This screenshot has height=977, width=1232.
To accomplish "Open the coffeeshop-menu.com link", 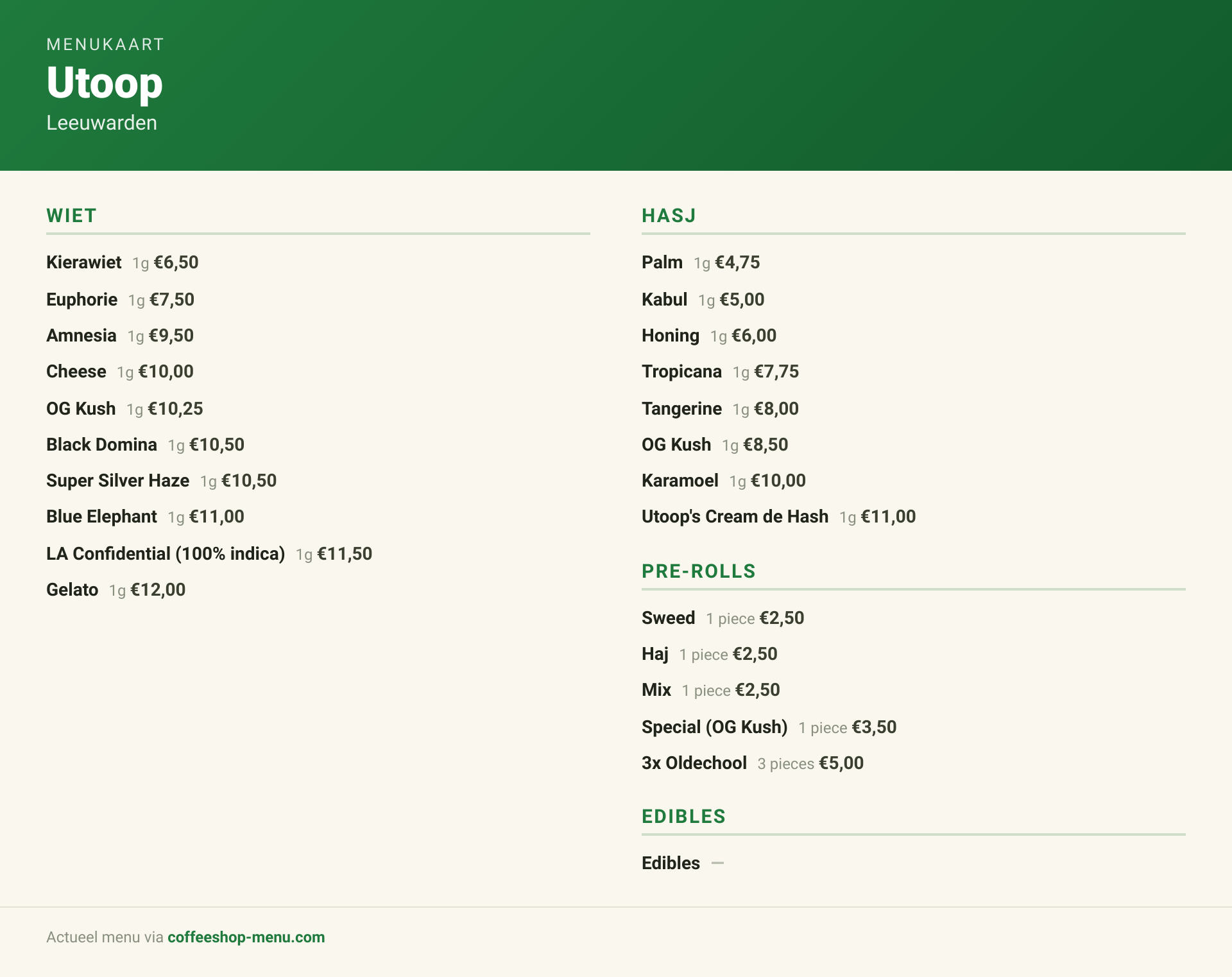I will click(246, 937).
